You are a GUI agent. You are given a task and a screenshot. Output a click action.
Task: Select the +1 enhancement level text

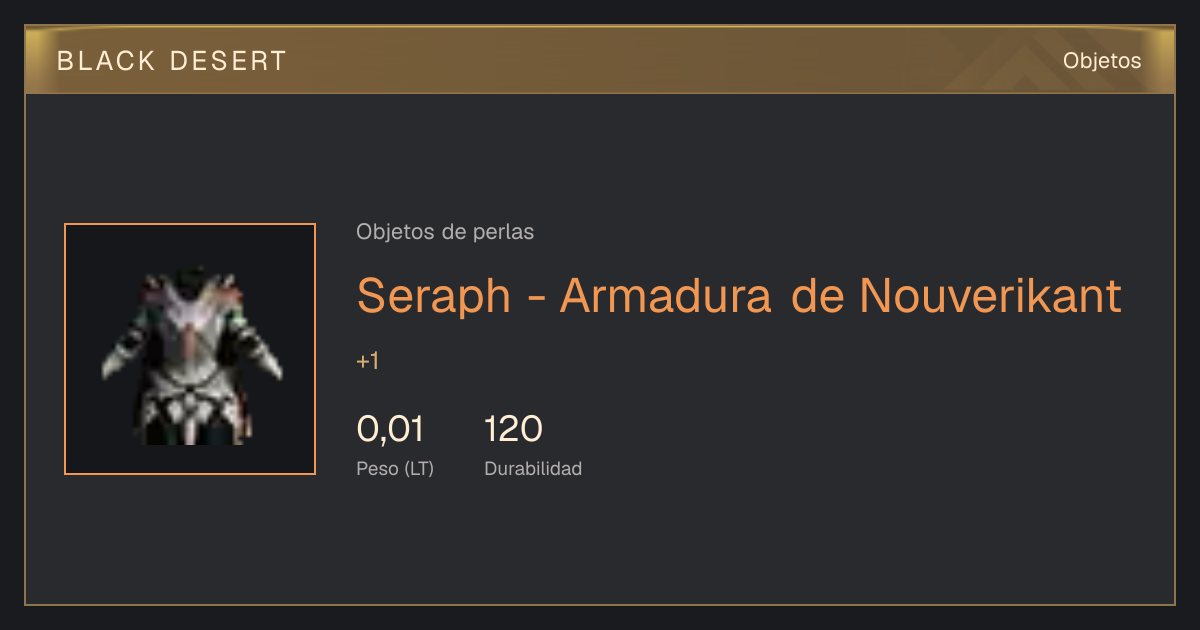pyautogui.click(x=367, y=361)
